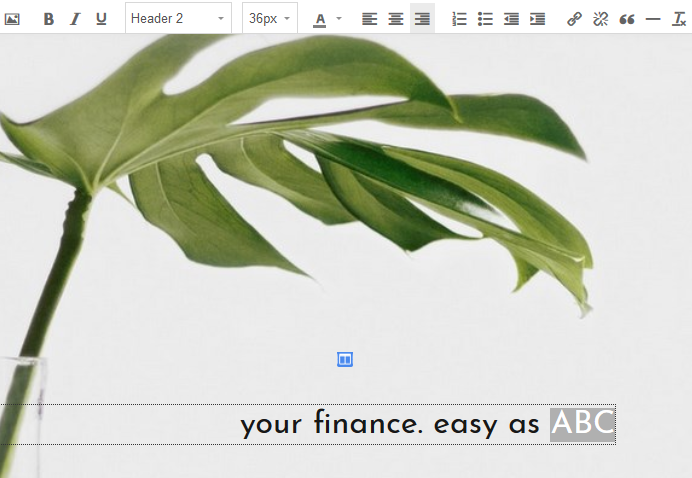Click the 'your finance. easy as' heading
This screenshot has width=692, height=478.
pos(390,424)
